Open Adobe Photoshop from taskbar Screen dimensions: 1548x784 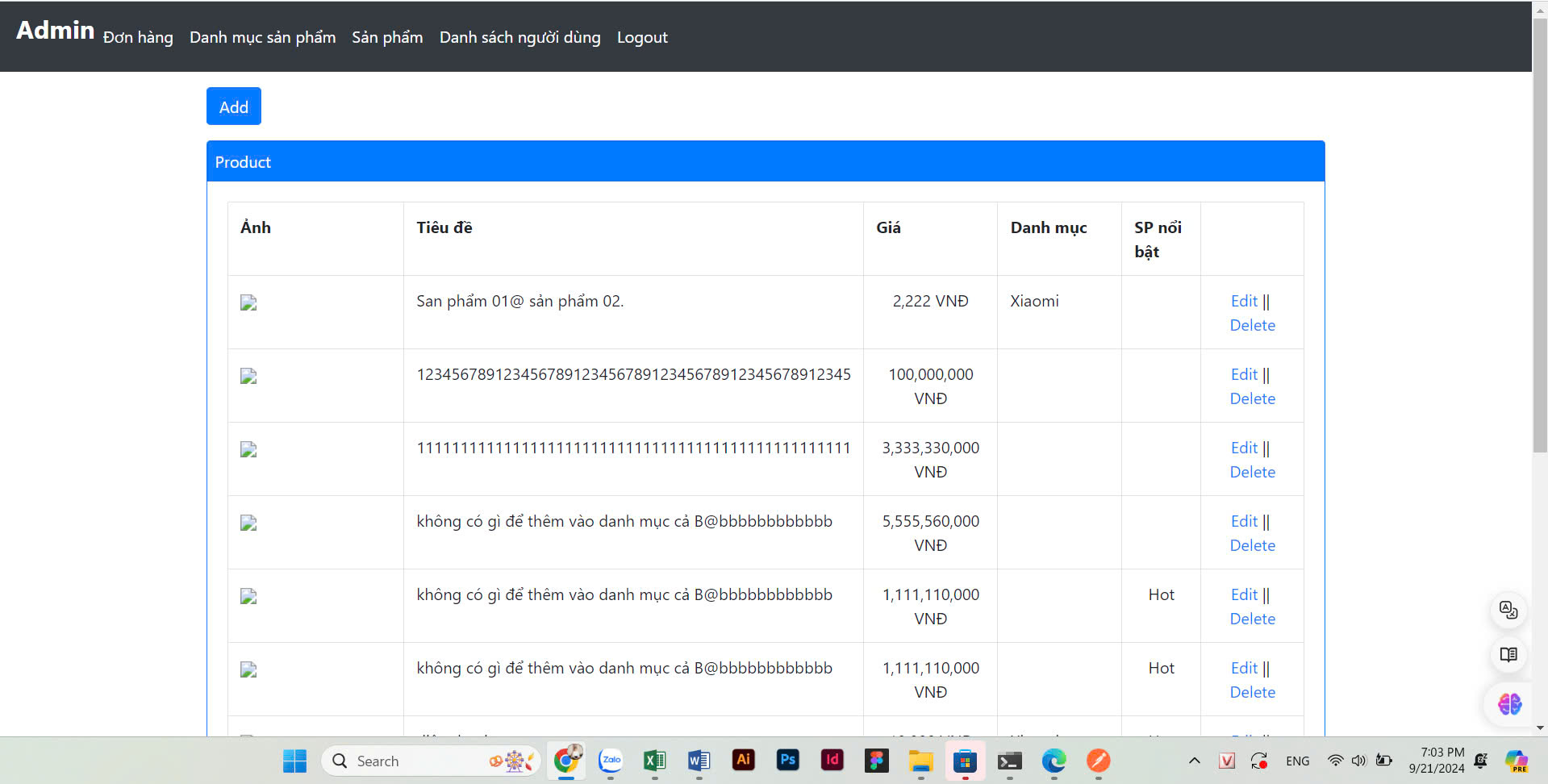click(x=787, y=761)
